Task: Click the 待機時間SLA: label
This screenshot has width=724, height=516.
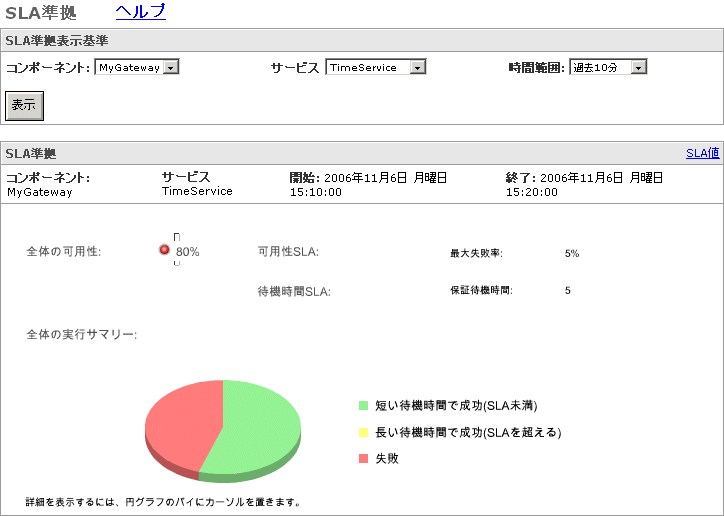Action: point(294,292)
